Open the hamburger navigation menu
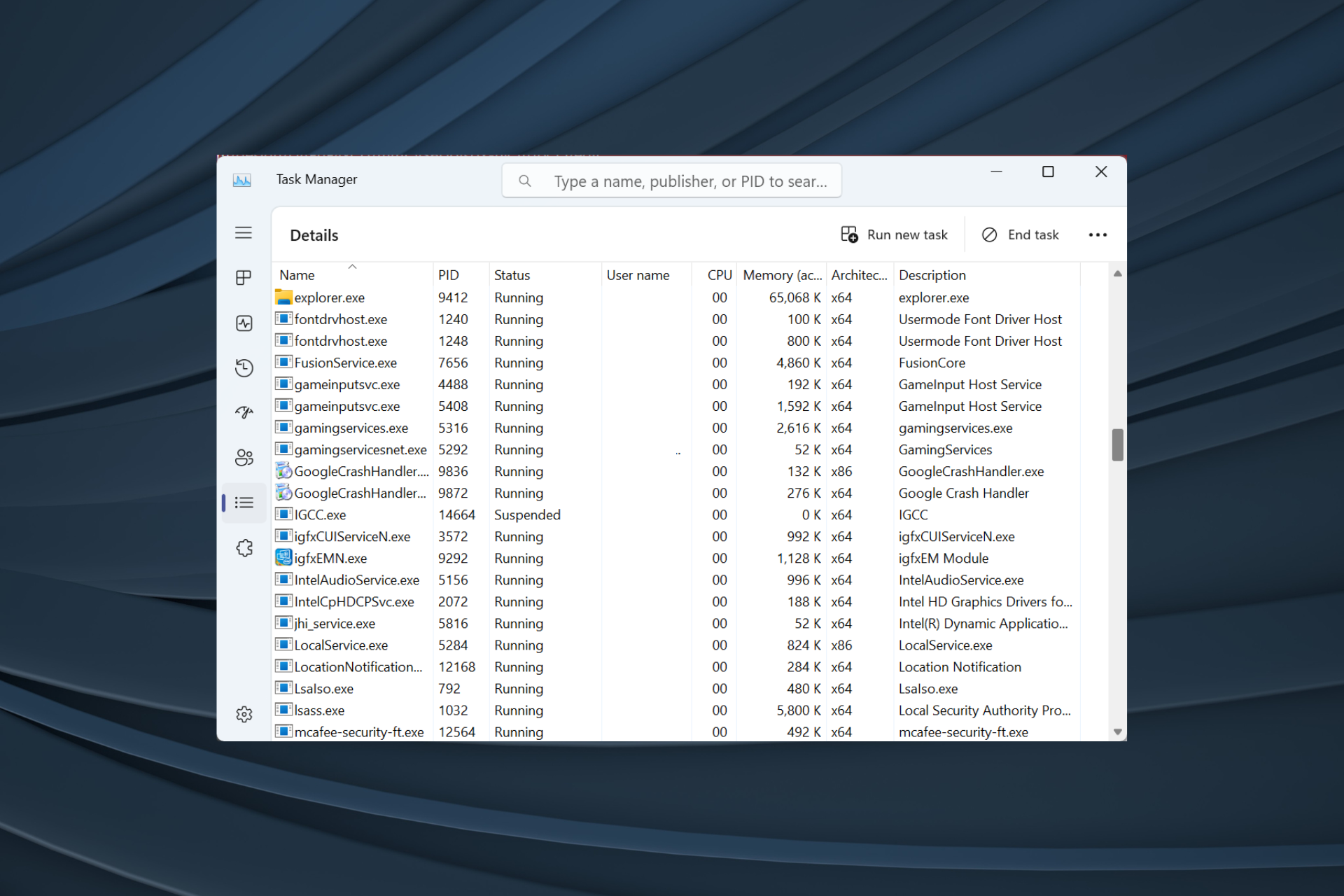 (244, 233)
